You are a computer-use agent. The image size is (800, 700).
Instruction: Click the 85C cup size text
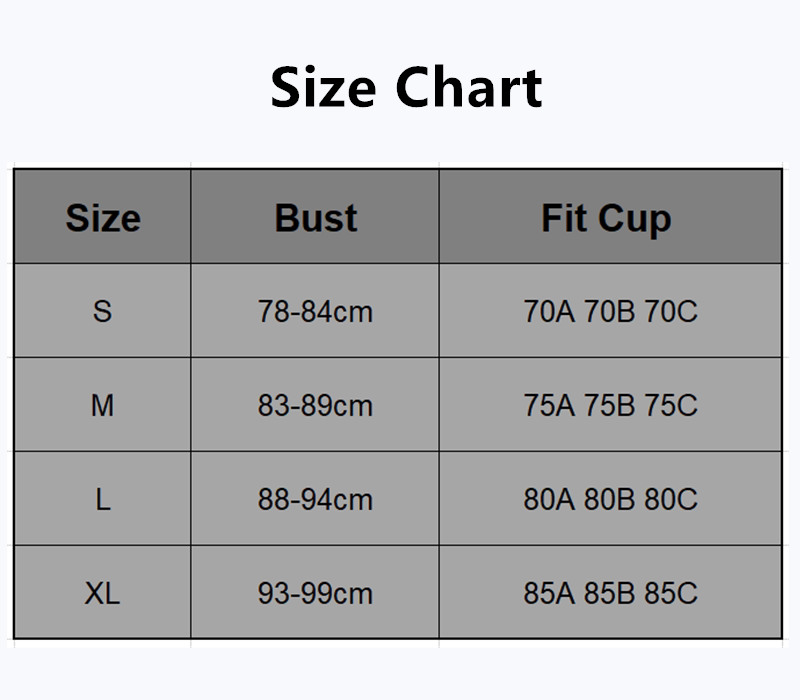(x=671, y=593)
